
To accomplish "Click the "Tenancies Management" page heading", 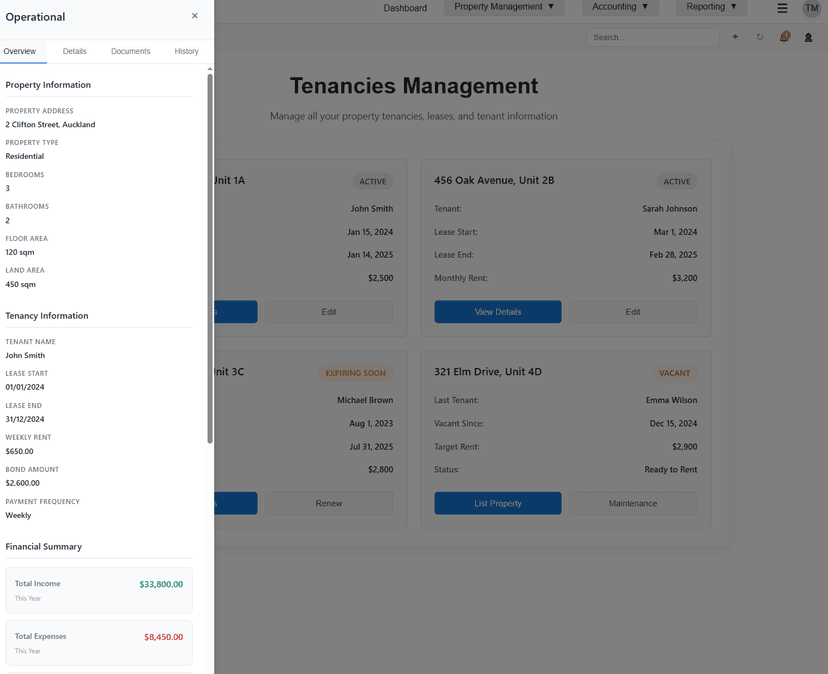I will [x=414, y=86].
